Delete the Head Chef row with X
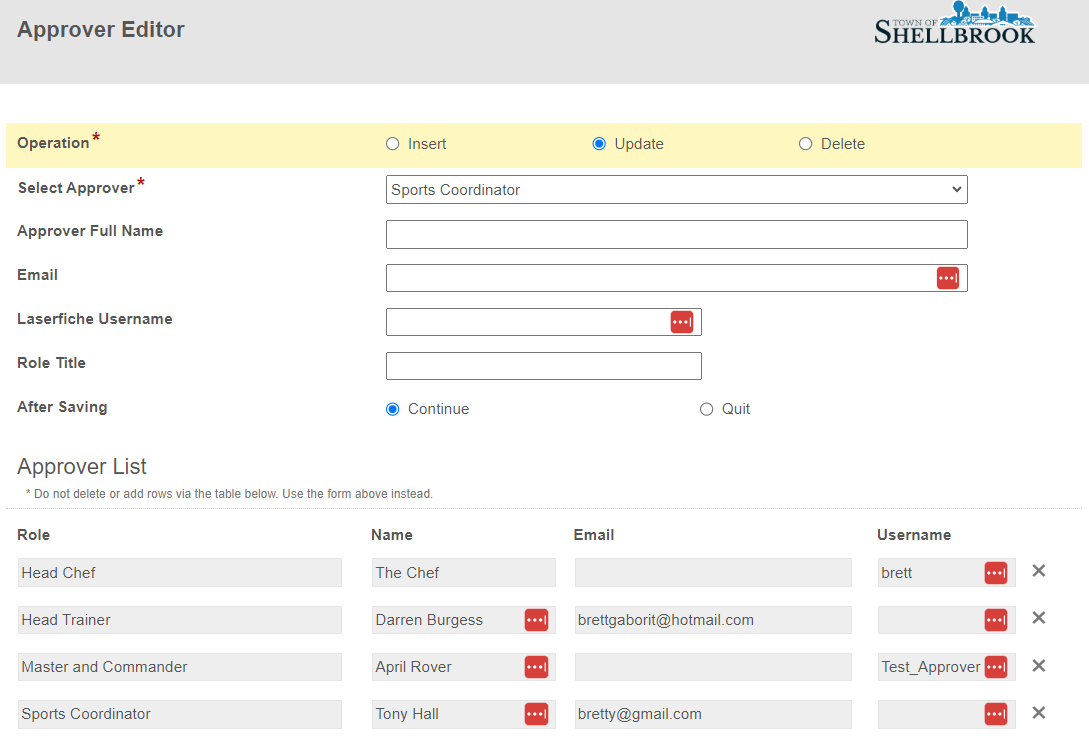Viewport: 1089px width, 739px height. pyautogui.click(x=1038, y=571)
